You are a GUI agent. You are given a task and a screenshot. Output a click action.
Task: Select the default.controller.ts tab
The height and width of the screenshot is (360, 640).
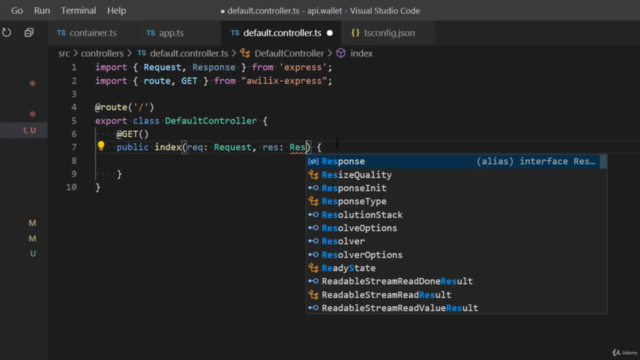click(282, 33)
